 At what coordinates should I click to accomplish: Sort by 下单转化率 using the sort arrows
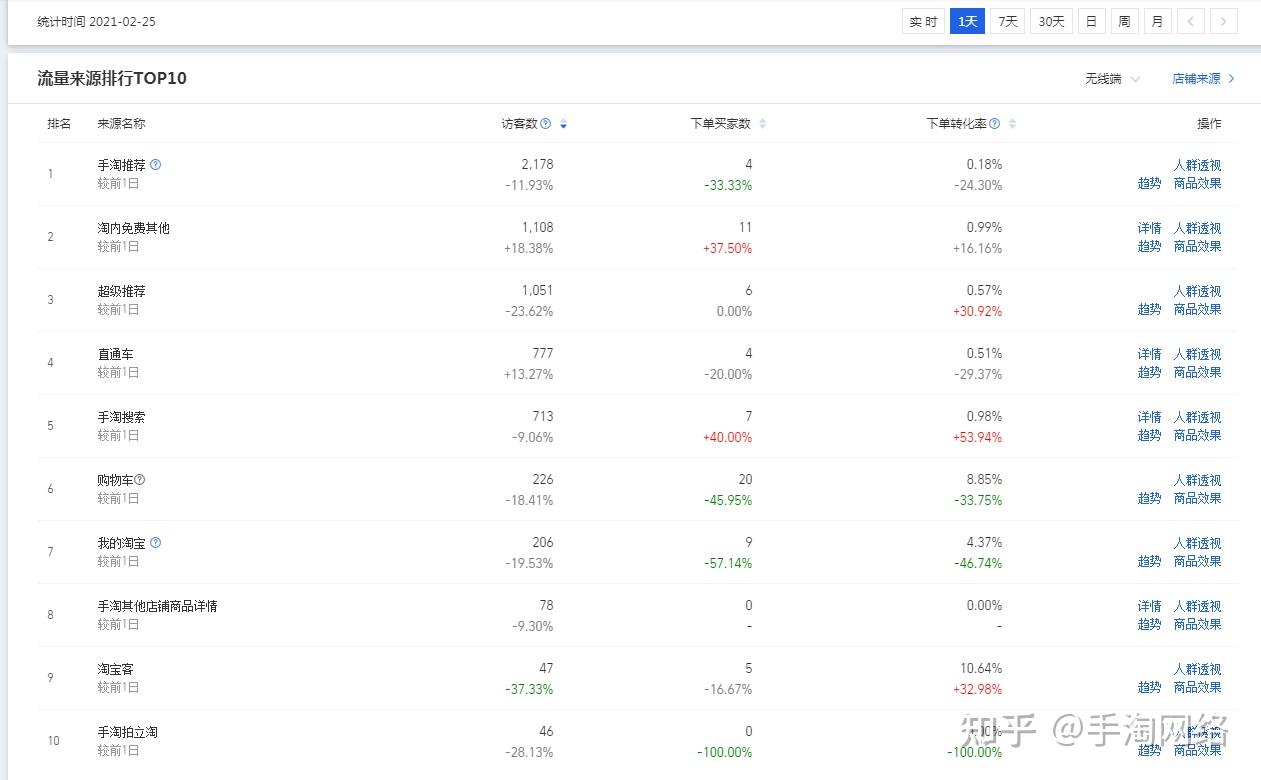pyautogui.click(x=1012, y=124)
